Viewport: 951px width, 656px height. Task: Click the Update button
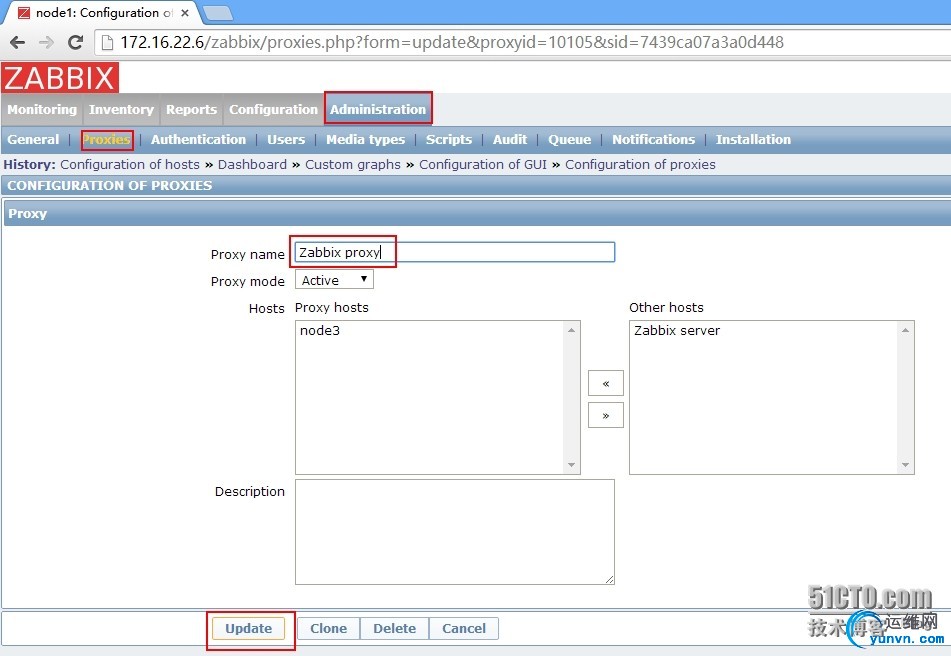click(249, 629)
